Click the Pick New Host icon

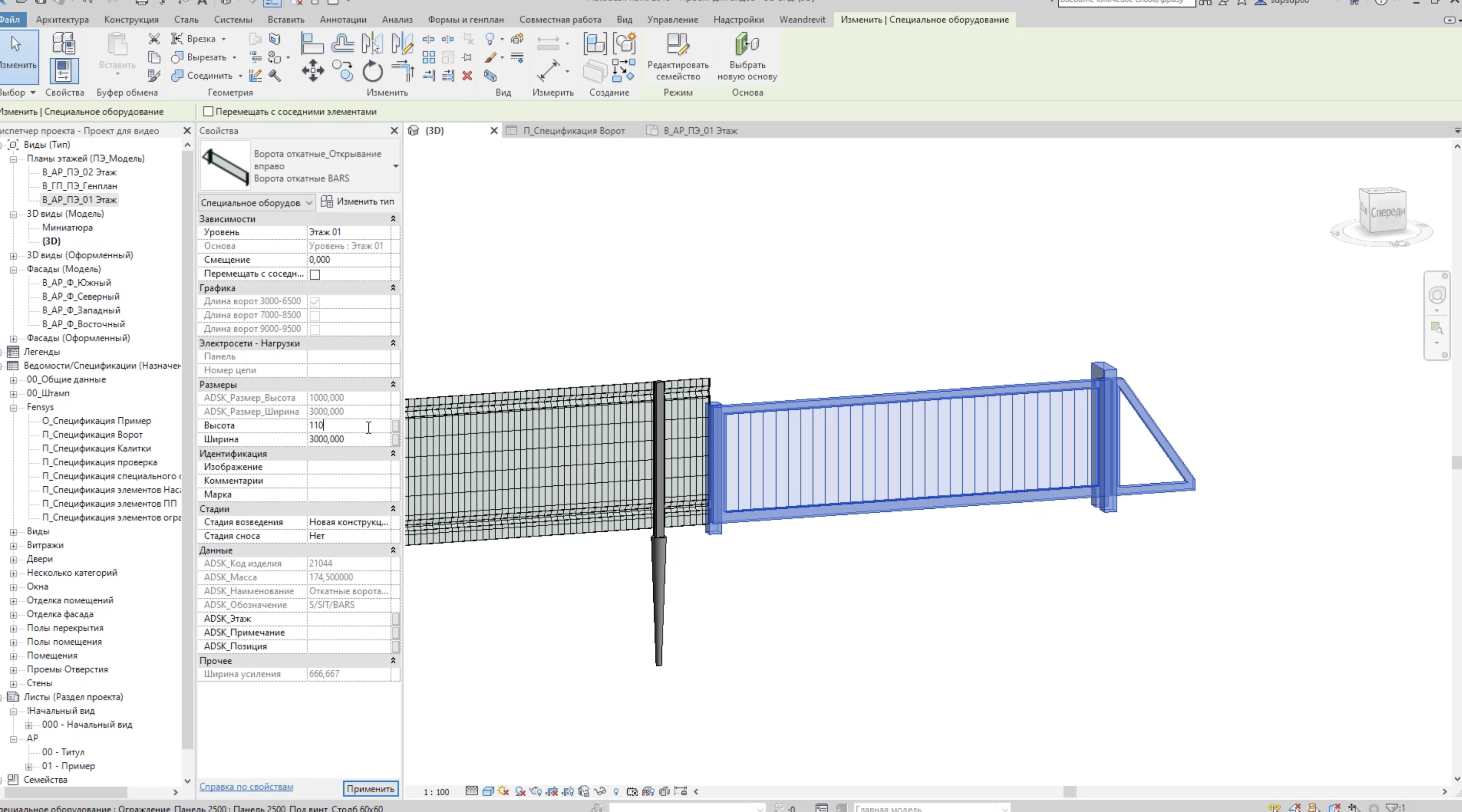click(746, 44)
